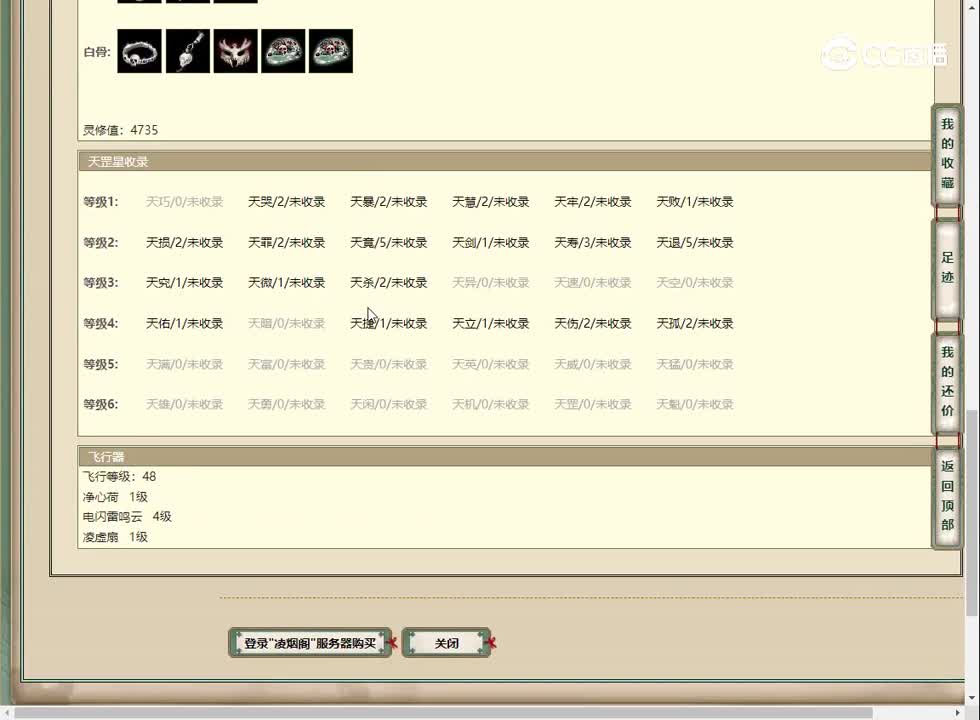The height and width of the screenshot is (720, 980).
Task: Click the skull pendant necklace icon
Action: (x=188, y=51)
